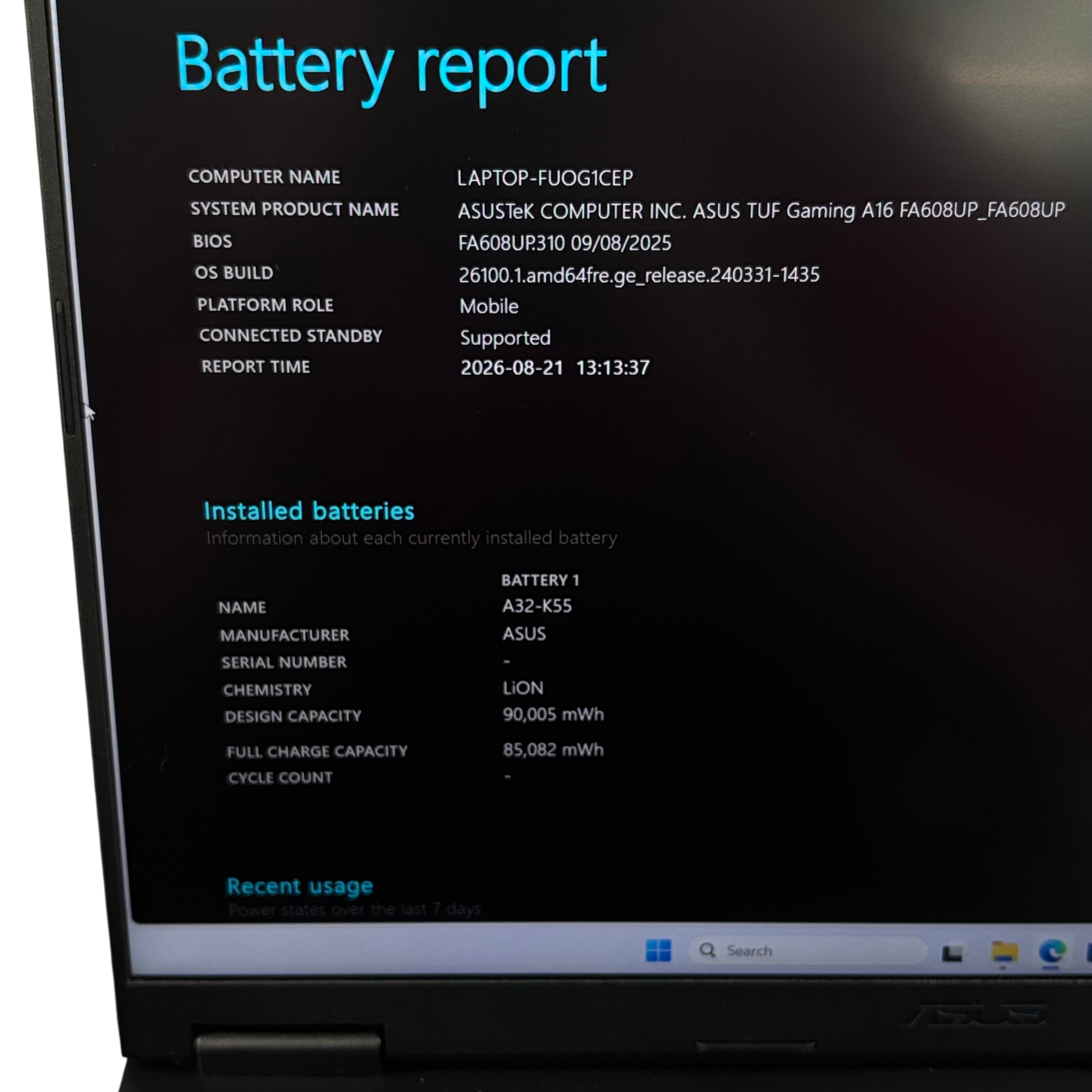
Task: Open the Windows Start menu
Action: (x=658, y=950)
